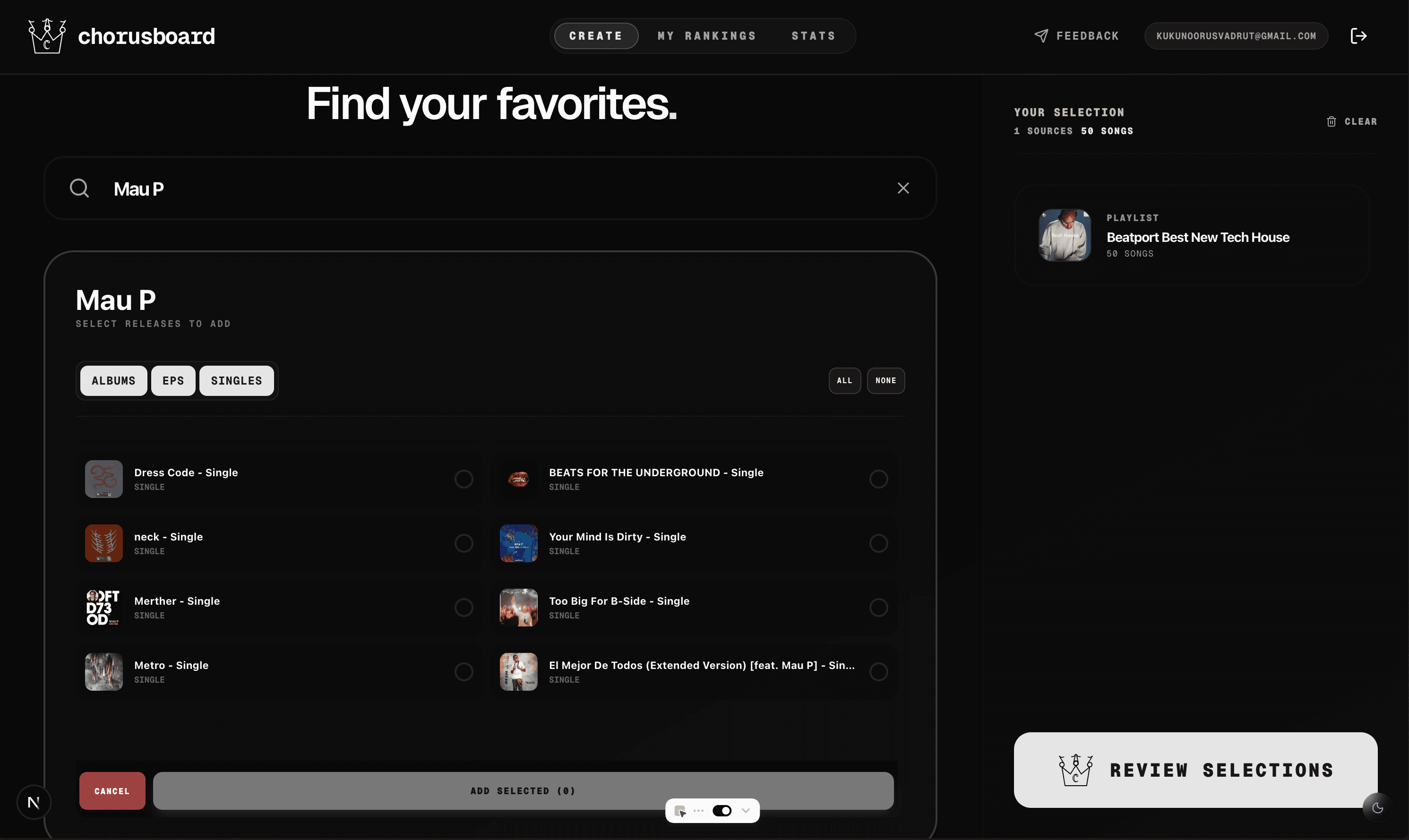Select the Dress Code - Single release circle
The height and width of the screenshot is (840, 1409).
point(464,479)
